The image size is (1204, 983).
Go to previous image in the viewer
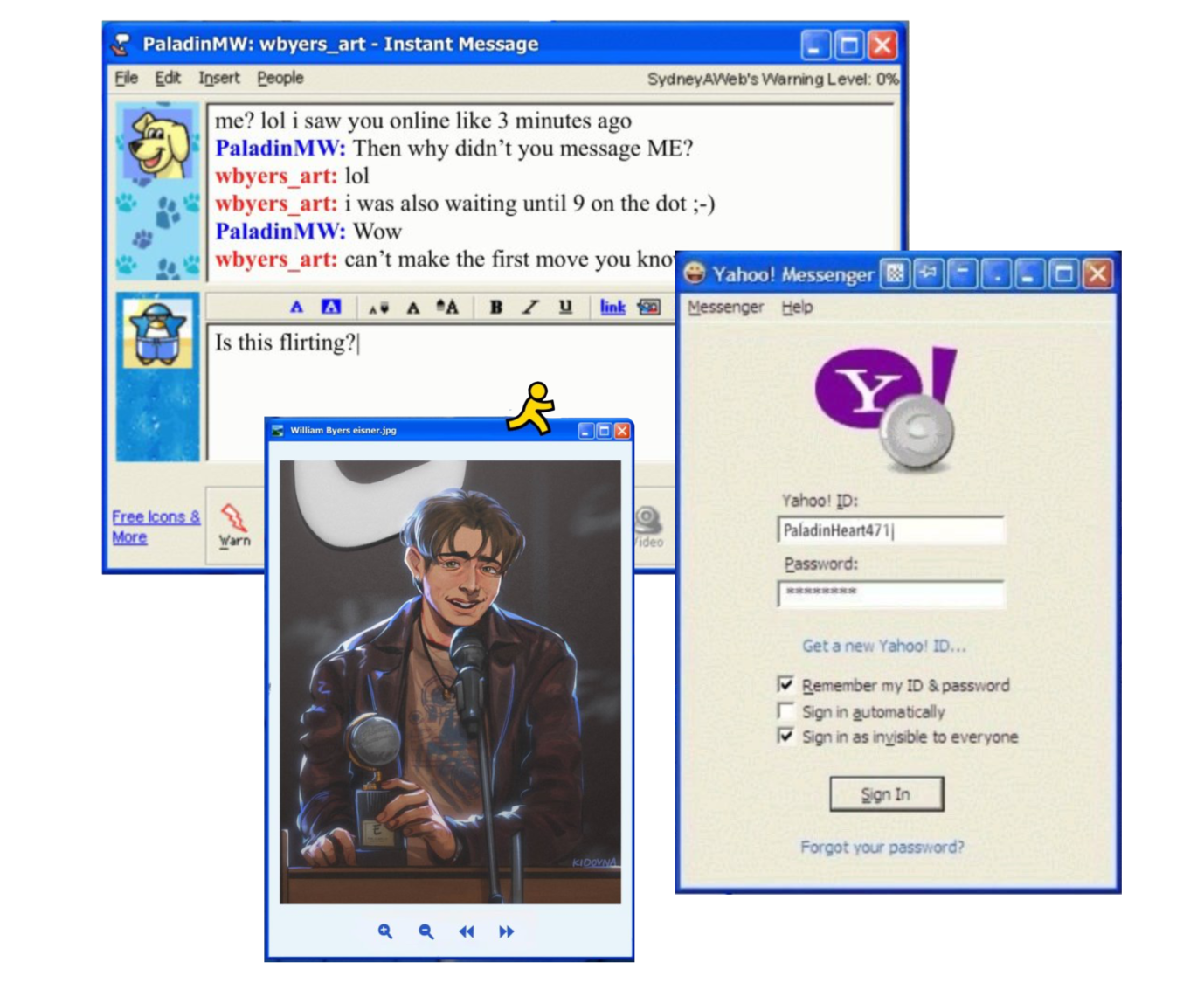(x=467, y=931)
